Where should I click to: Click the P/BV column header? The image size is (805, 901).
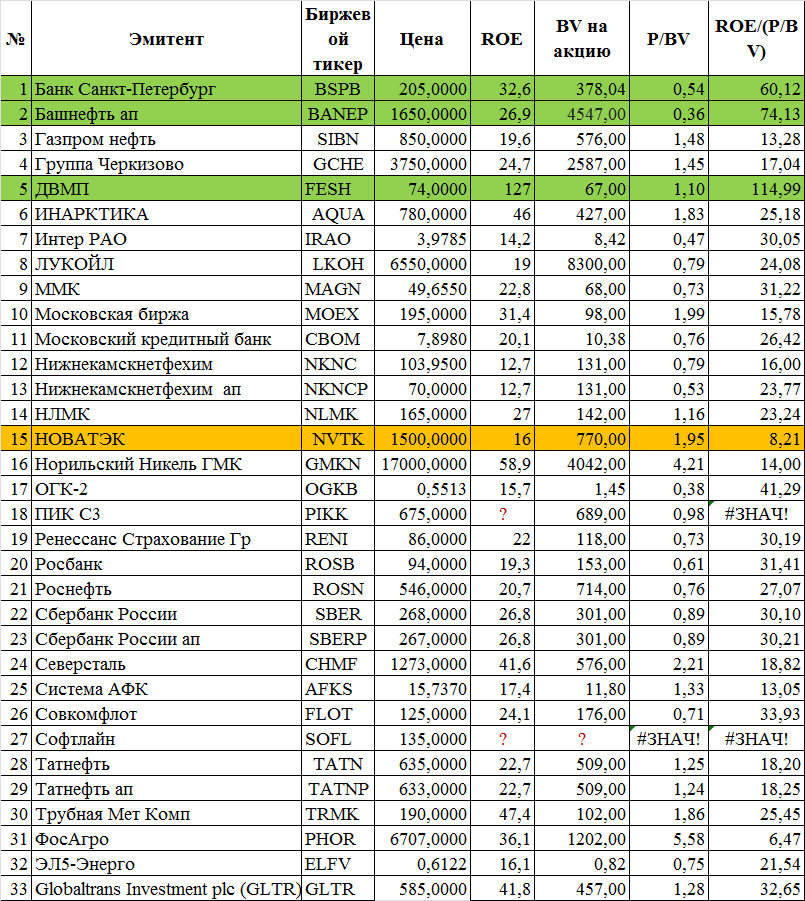click(x=669, y=38)
